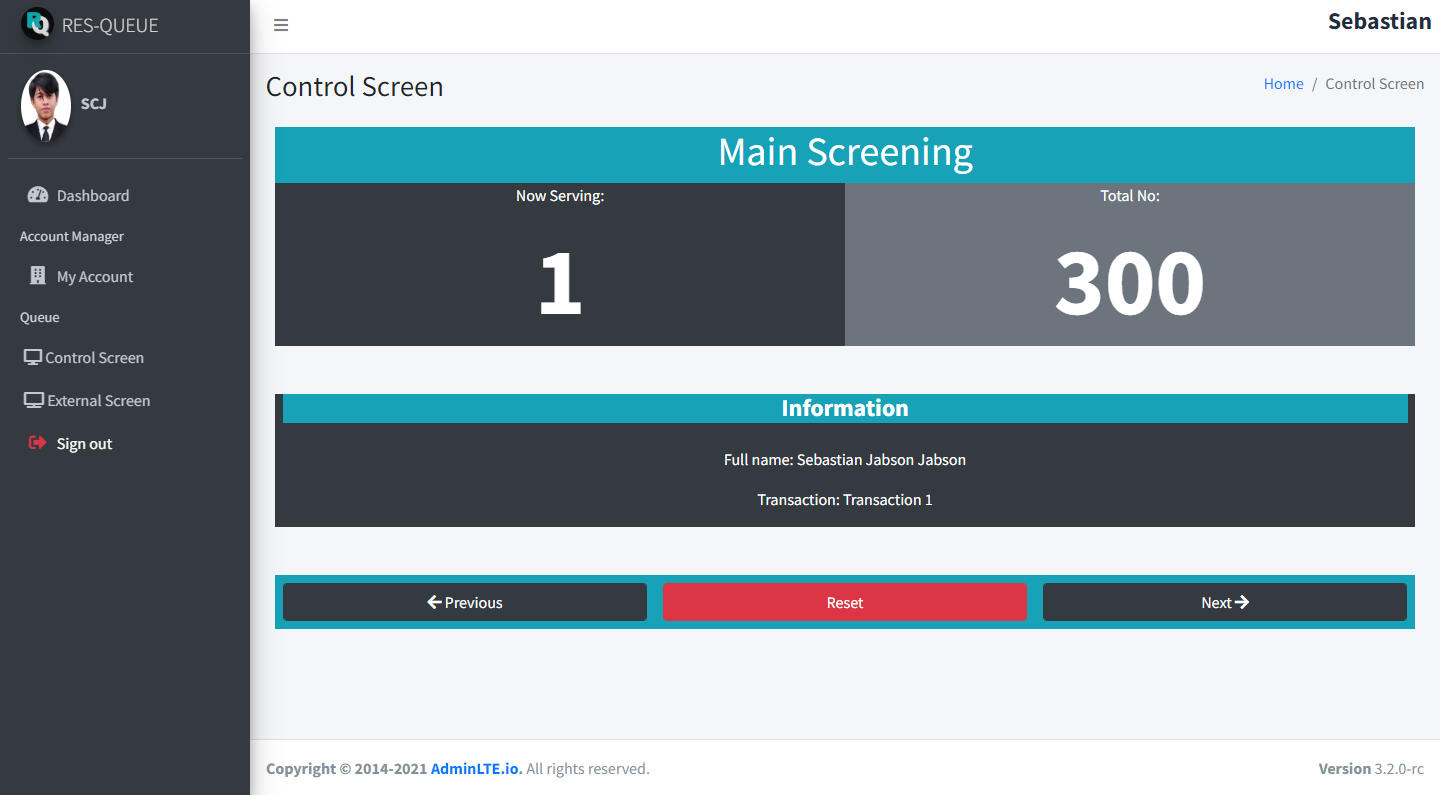This screenshot has height=795, width=1440.
Task: Click the SCJ user profile photo
Action: click(46, 105)
